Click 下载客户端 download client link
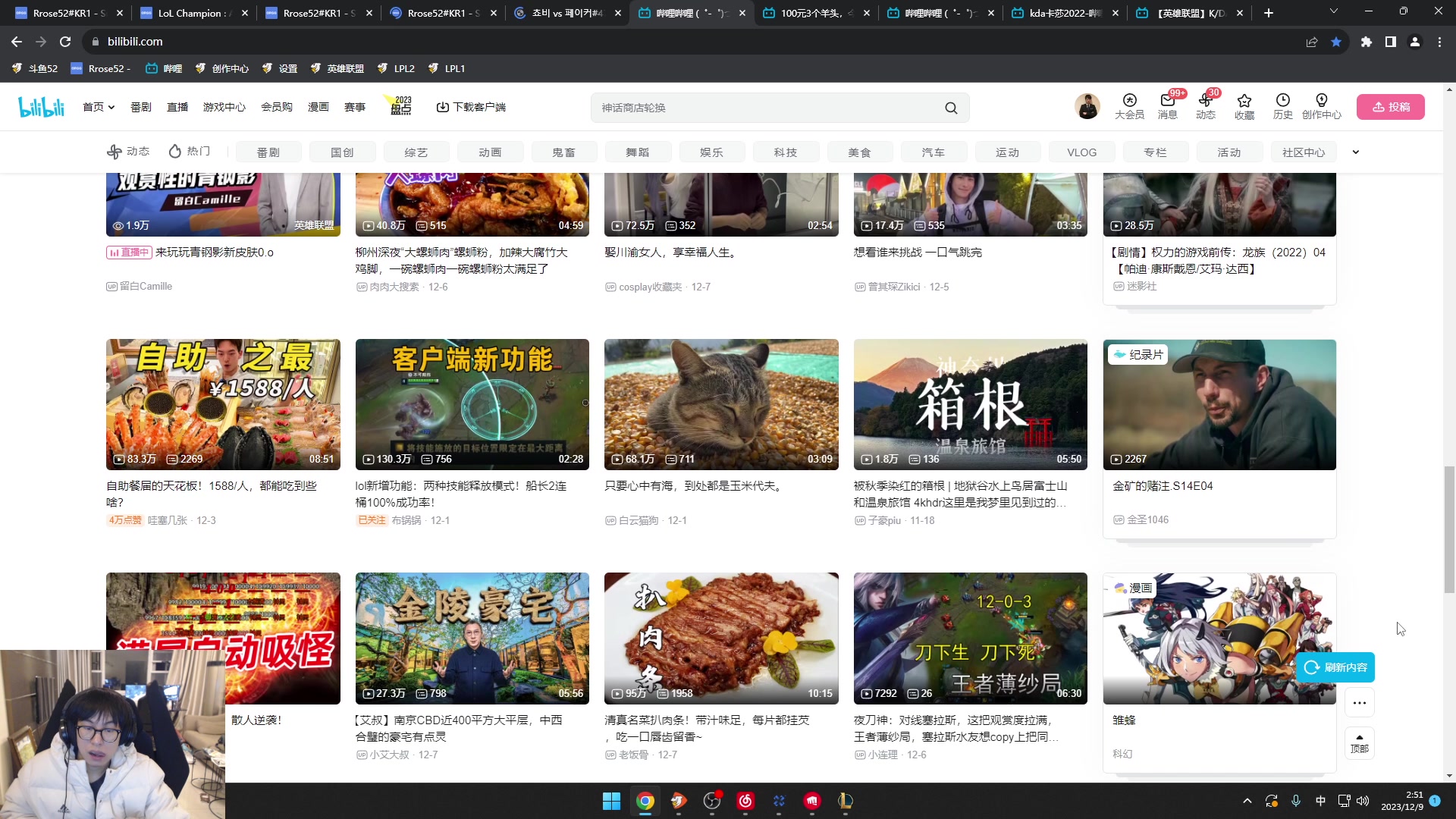Image resolution: width=1456 pixels, height=819 pixels. (471, 107)
